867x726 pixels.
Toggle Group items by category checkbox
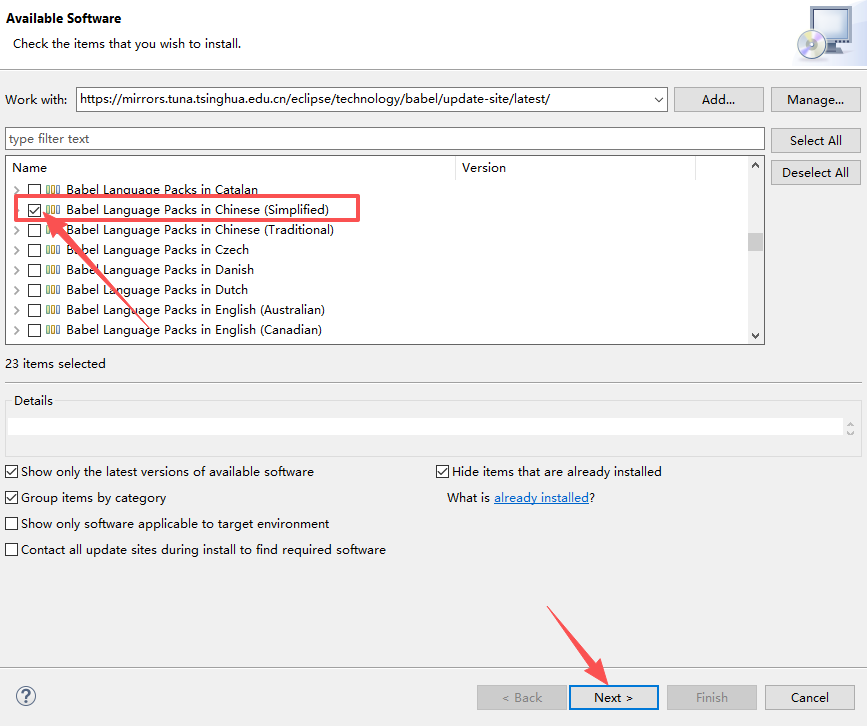[12, 498]
